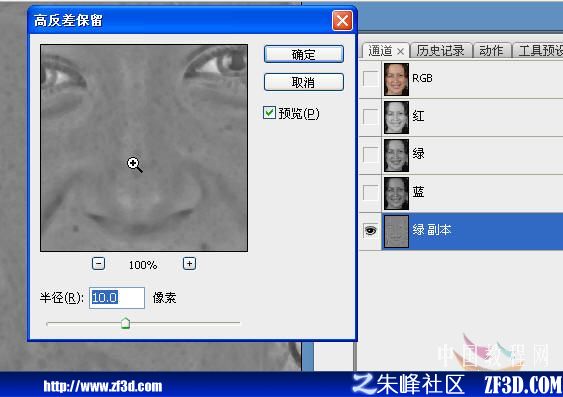Click the 蓝 channel name
This screenshot has width=563, height=397.
(x=418, y=192)
